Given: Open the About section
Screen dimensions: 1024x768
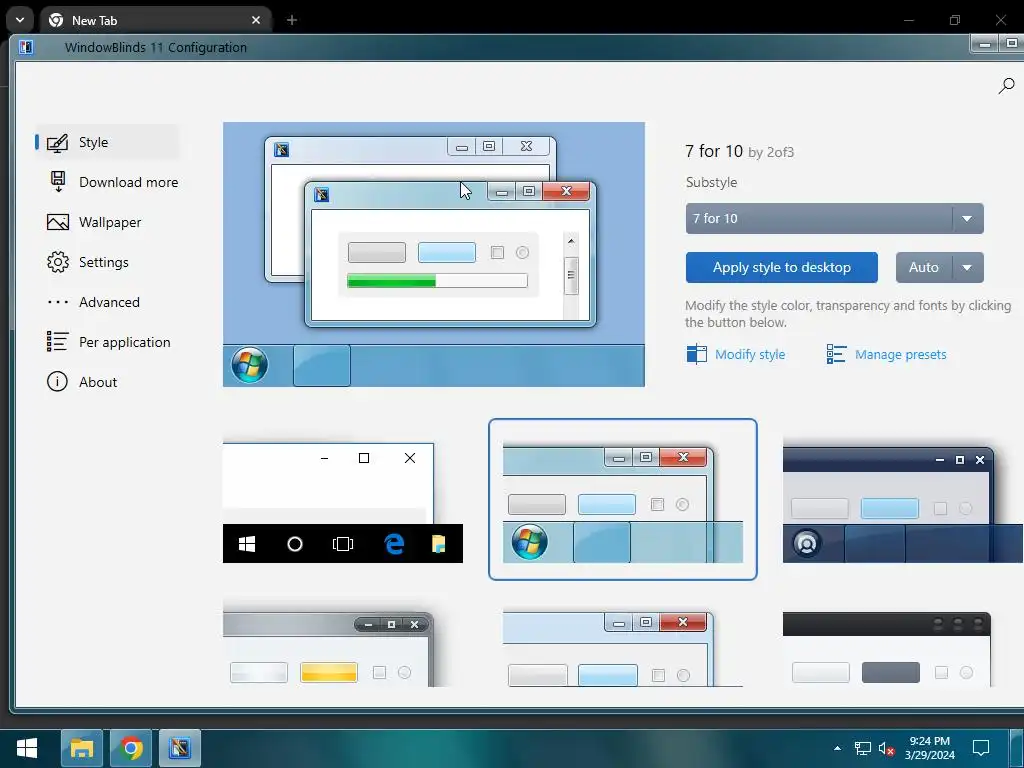Looking at the screenshot, I should (x=107, y=382).
